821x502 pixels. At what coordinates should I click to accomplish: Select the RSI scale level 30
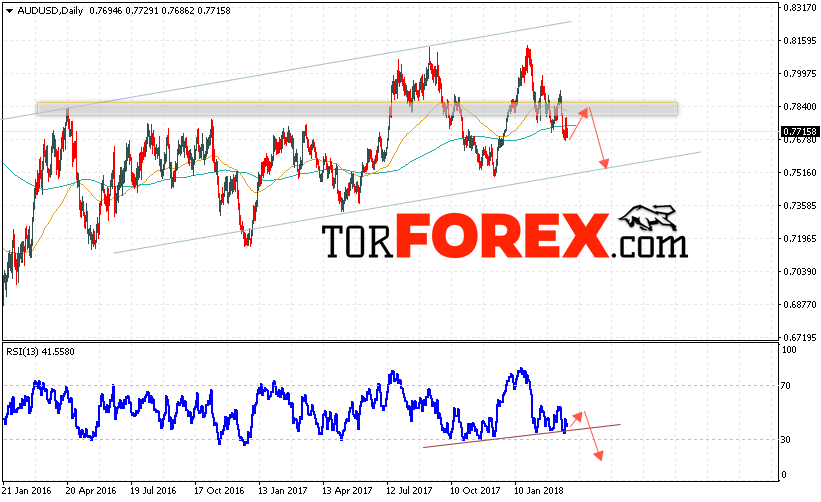[x=785, y=440]
